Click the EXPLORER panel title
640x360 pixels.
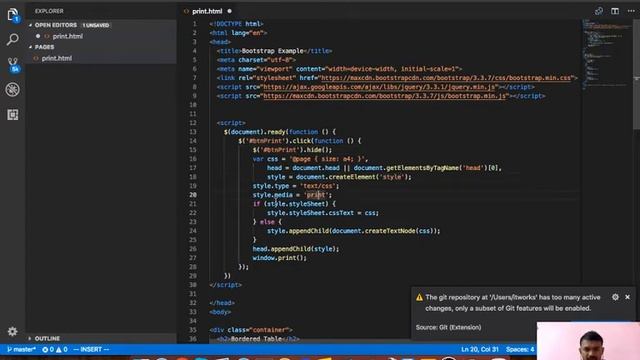coord(49,11)
